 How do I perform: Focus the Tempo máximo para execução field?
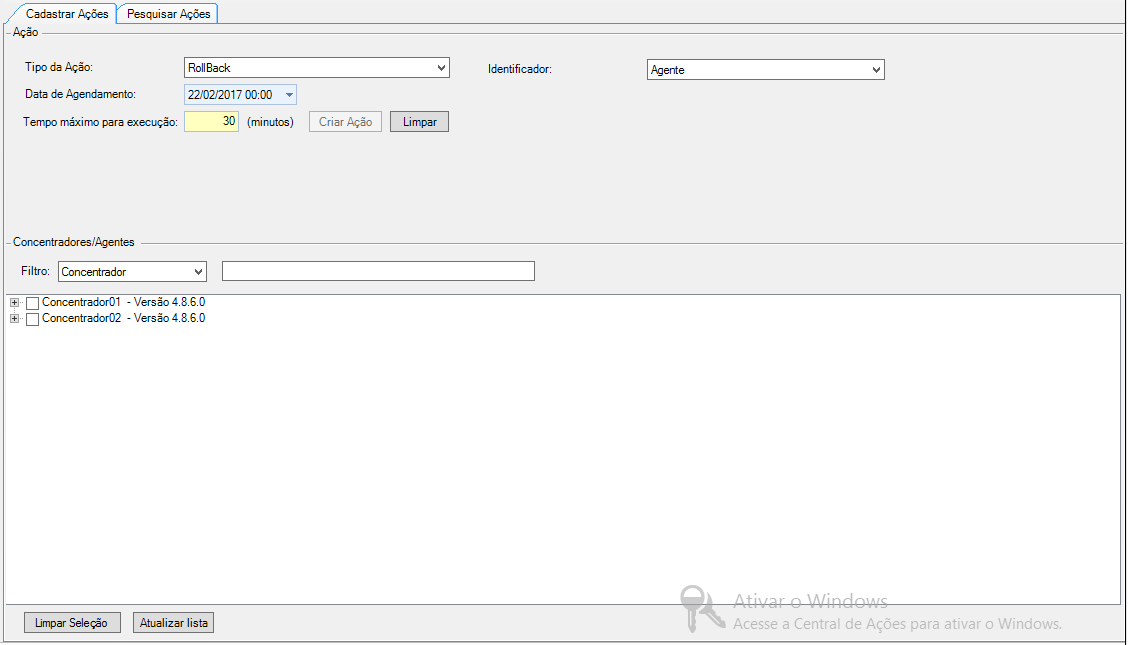coord(212,122)
